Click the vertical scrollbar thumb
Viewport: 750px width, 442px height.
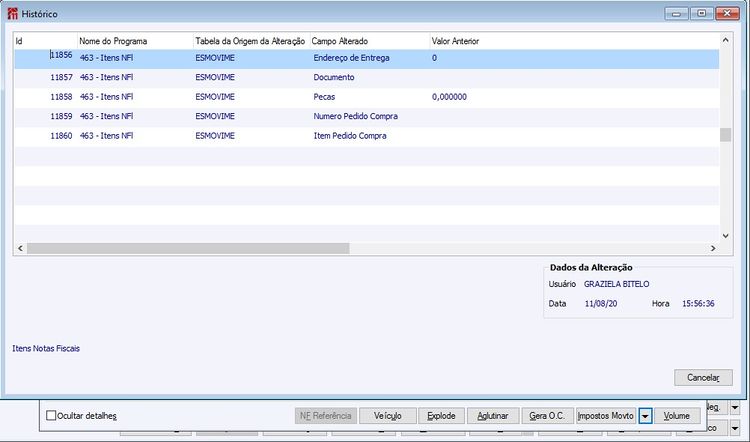point(725,135)
